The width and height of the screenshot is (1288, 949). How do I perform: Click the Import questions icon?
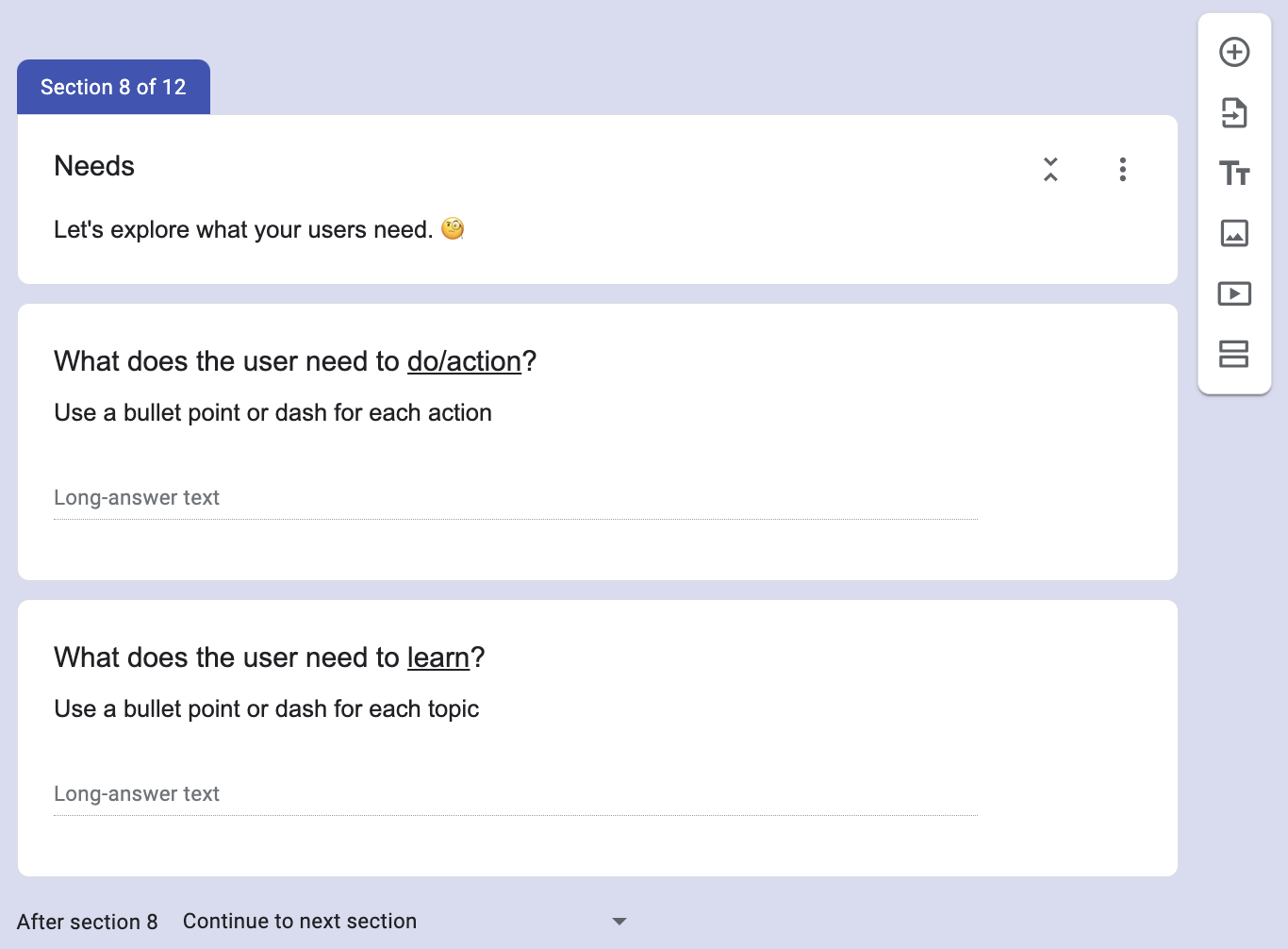pos(1234,112)
